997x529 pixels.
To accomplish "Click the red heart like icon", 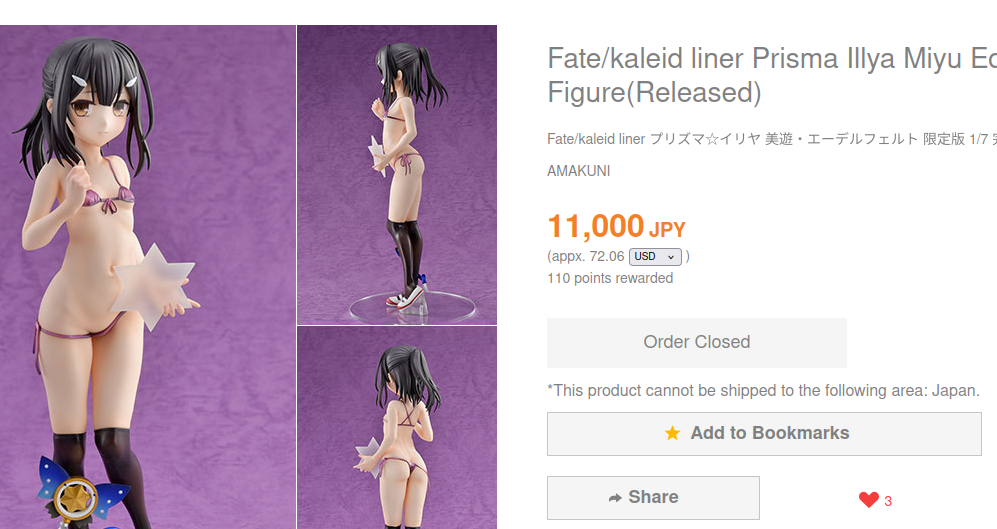I will pos(869,500).
